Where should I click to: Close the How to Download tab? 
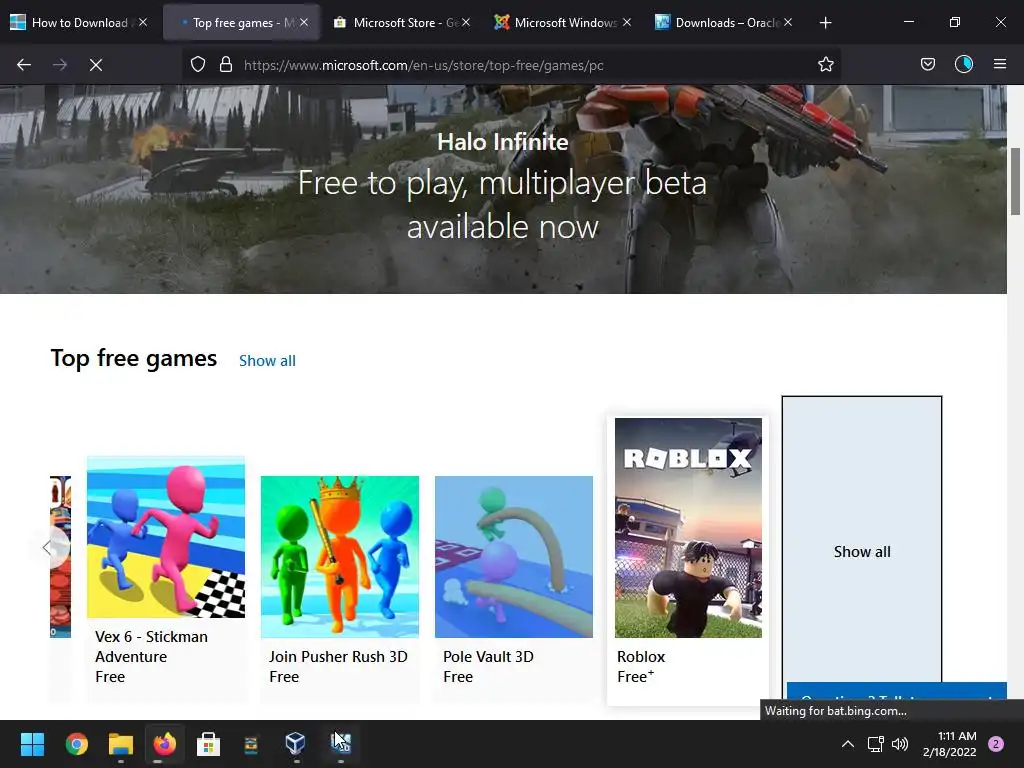coord(143,22)
